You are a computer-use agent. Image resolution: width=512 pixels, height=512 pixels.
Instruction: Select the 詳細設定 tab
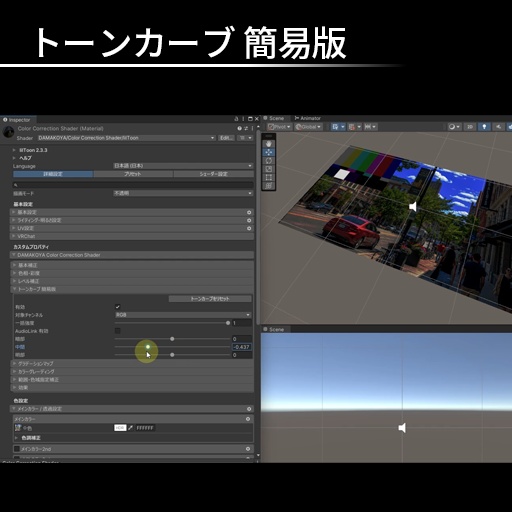tap(53, 174)
